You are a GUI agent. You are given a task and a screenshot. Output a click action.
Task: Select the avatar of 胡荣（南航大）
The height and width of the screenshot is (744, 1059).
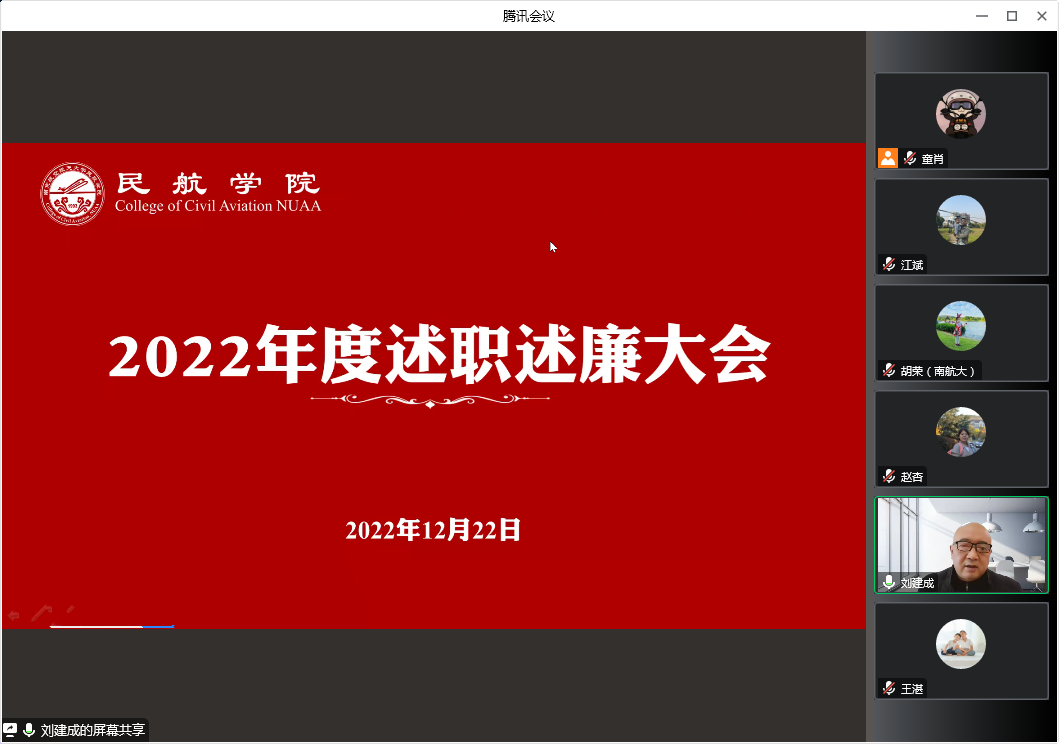click(961, 326)
